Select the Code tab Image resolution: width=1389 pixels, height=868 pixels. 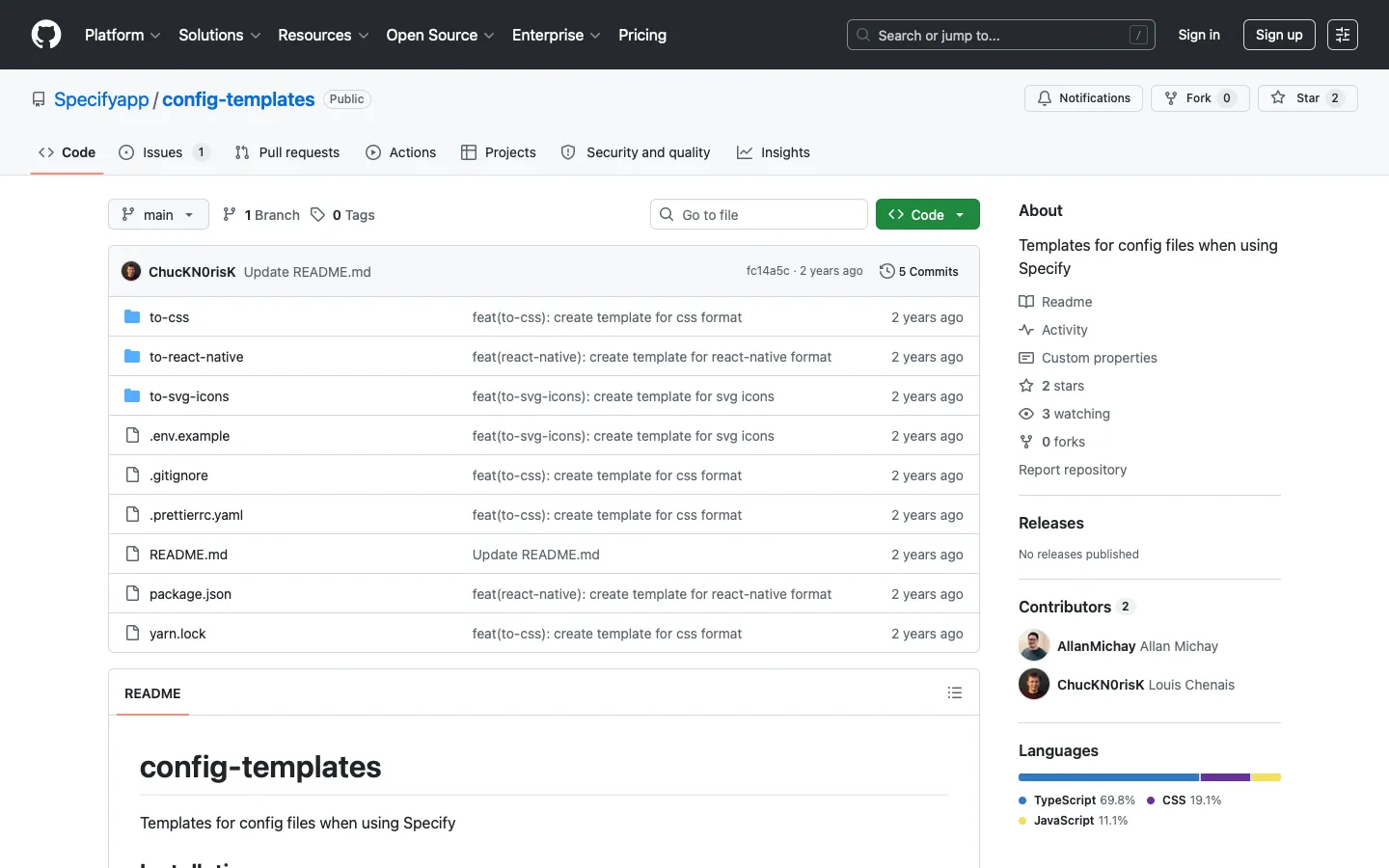click(67, 152)
